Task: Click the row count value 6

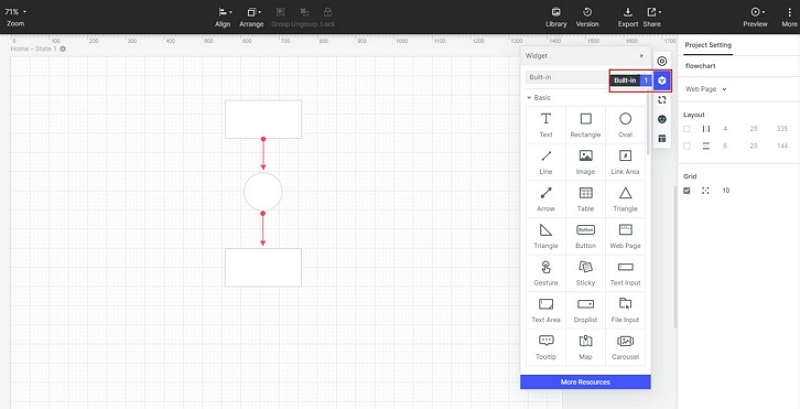Action: click(x=725, y=146)
